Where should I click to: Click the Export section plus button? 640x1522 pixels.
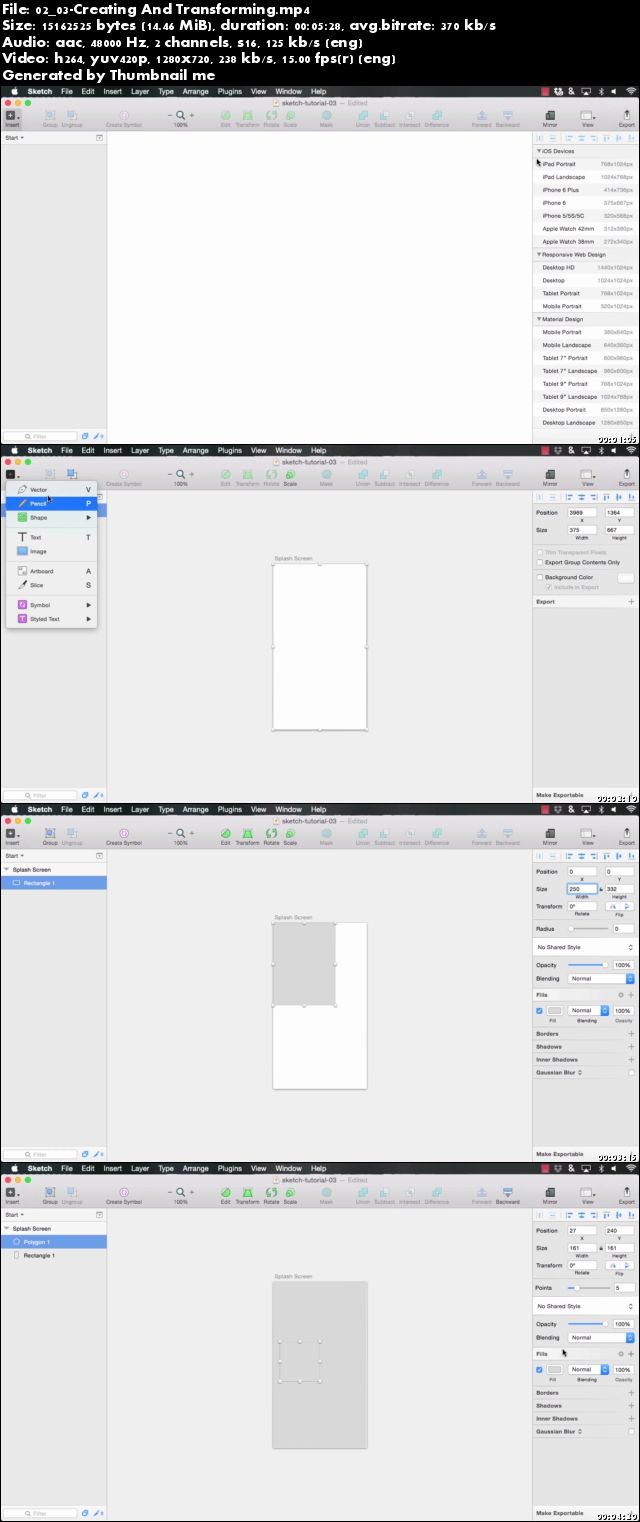click(x=631, y=602)
